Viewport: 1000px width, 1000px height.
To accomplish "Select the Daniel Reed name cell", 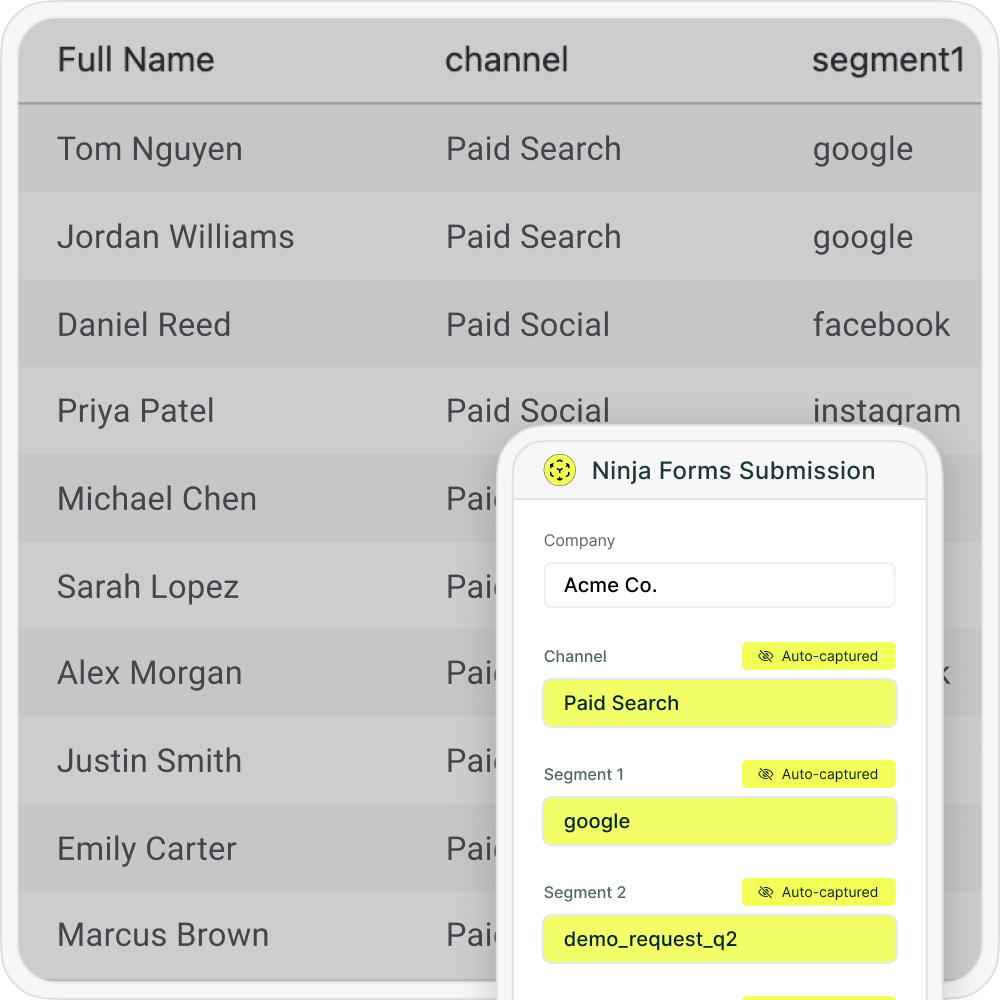I will tap(143, 324).
